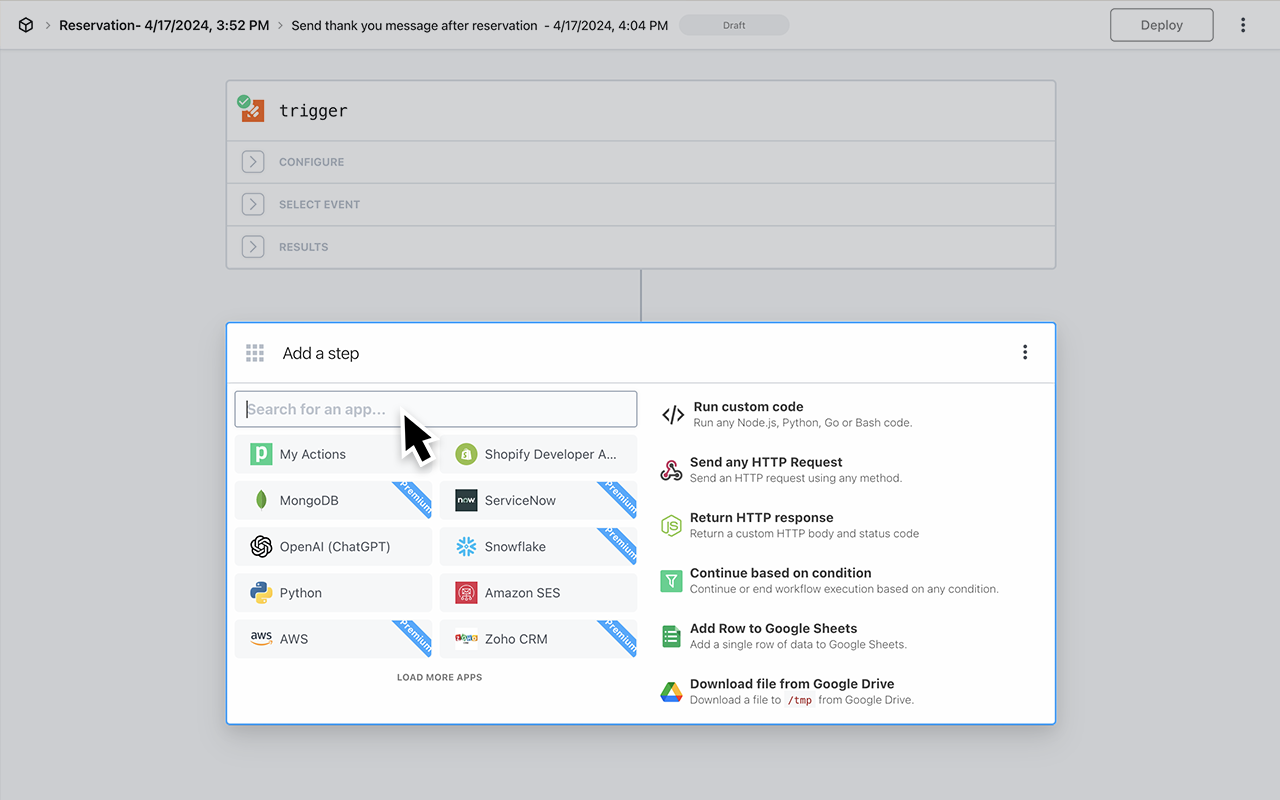
Task: Open the Reservation breadcrumb link
Action: (x=164, y=25)
